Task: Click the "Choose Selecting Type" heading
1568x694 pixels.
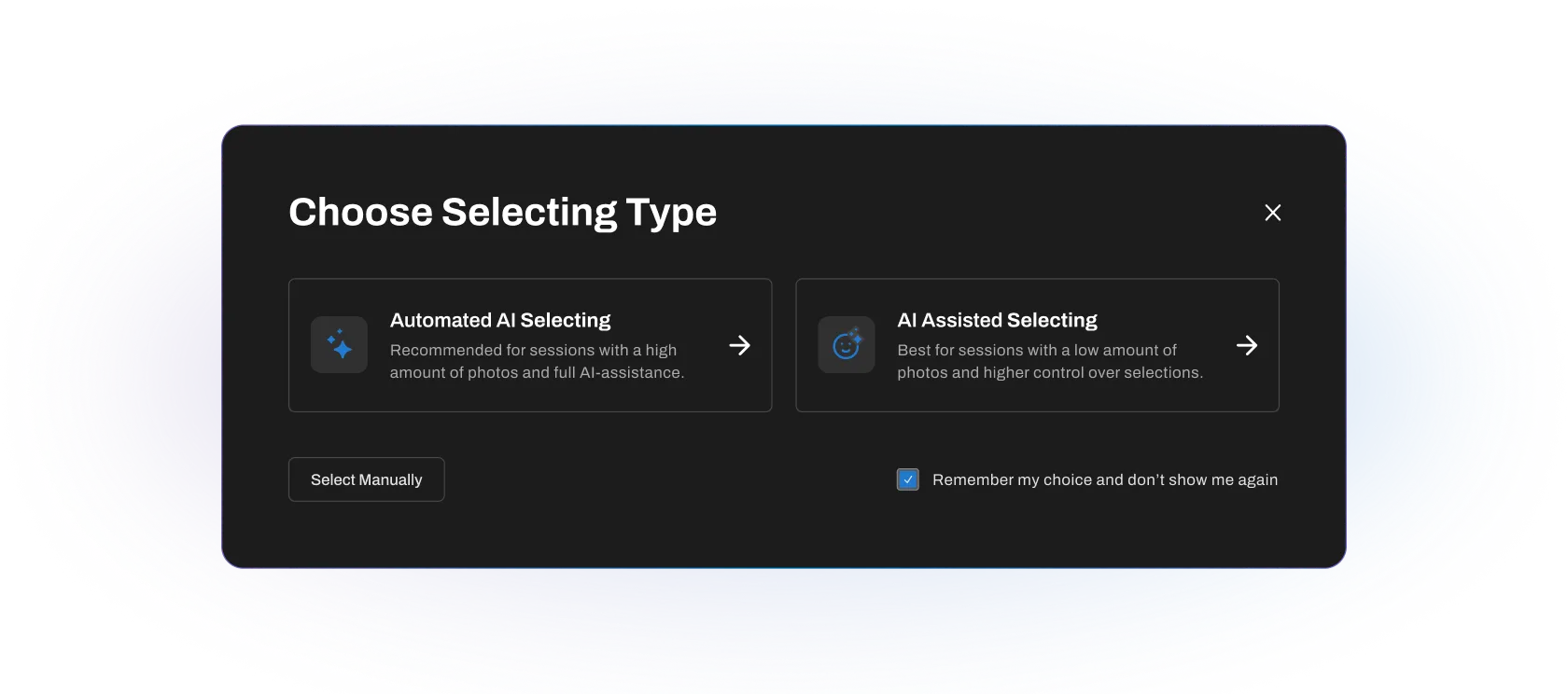Action: (502, 213)
